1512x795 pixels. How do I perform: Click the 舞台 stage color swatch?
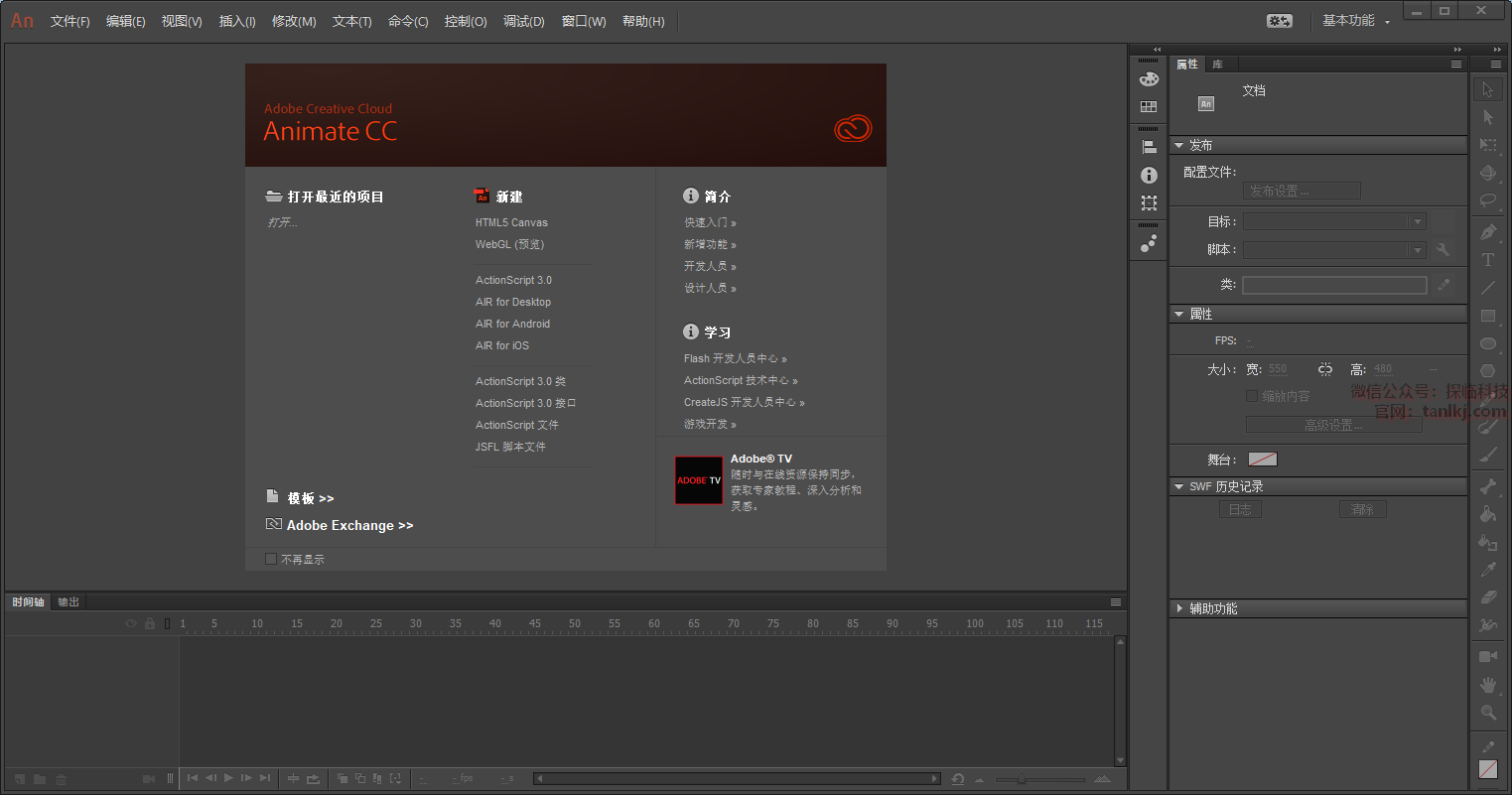click(1262, 460)
